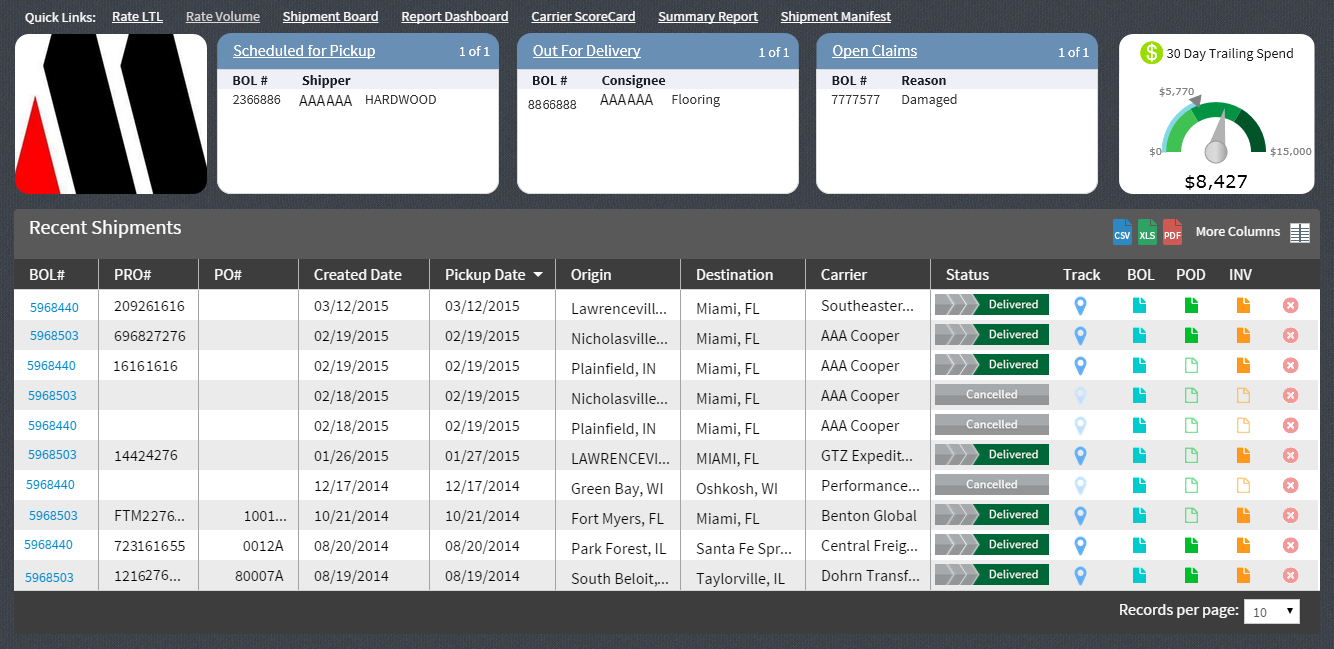Sort table by Created Date column header
The image size is (1334, 649).
357,275
